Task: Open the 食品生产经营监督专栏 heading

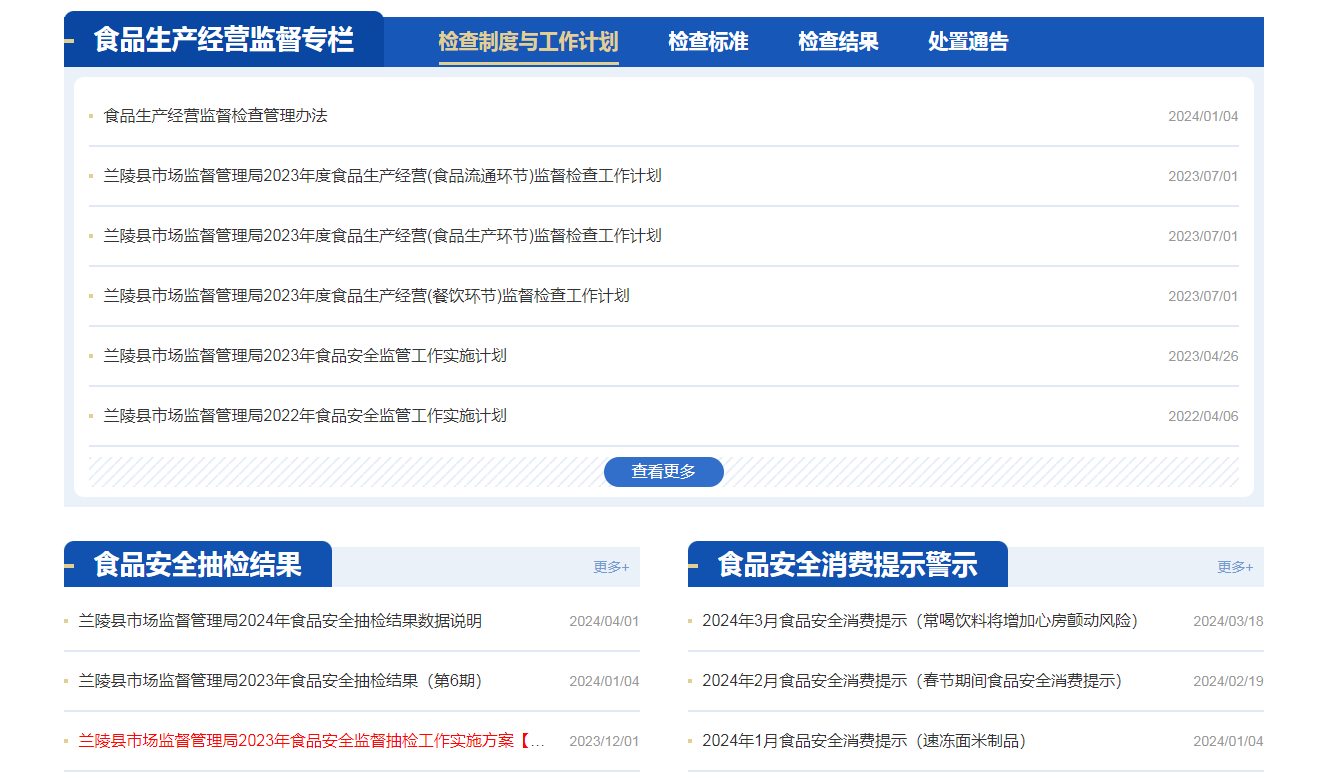Action: [x=224, y=40]
